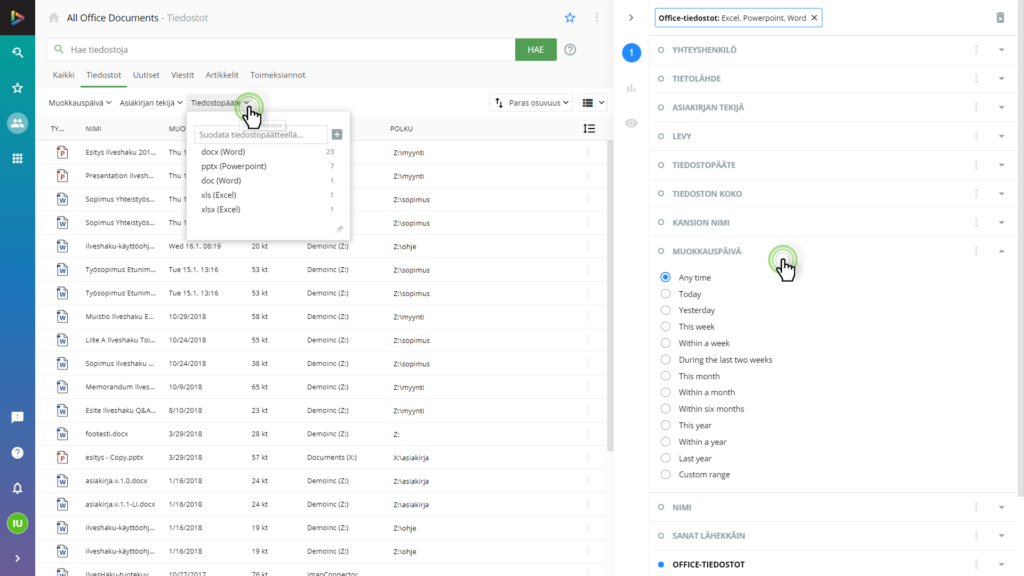Viewport: 1024px width, 576px height.
Task: Open the IU user avatar
Action: 18,523
